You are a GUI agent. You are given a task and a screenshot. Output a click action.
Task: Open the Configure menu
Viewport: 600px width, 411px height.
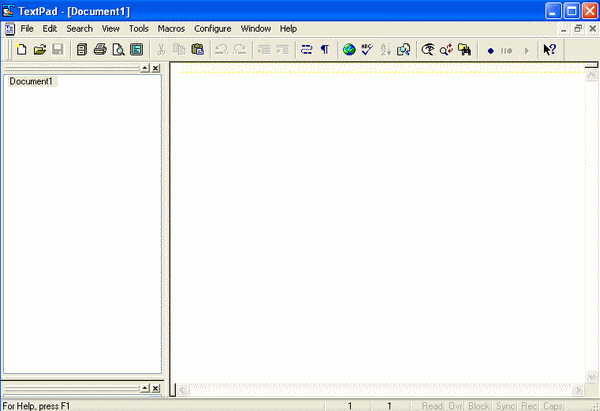[x=213, y=29]
